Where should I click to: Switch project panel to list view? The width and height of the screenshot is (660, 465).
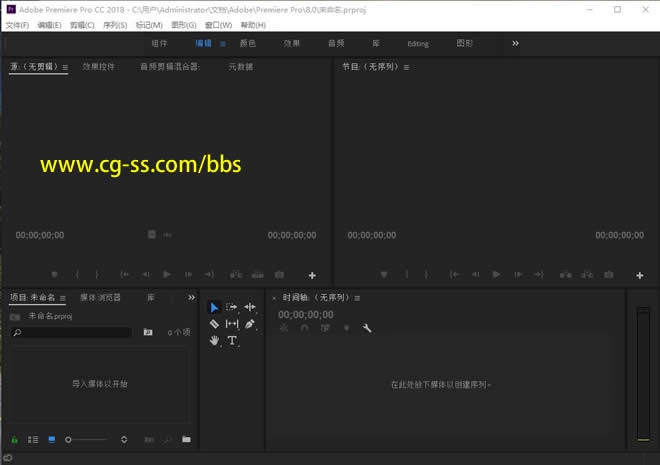point(32,439)
